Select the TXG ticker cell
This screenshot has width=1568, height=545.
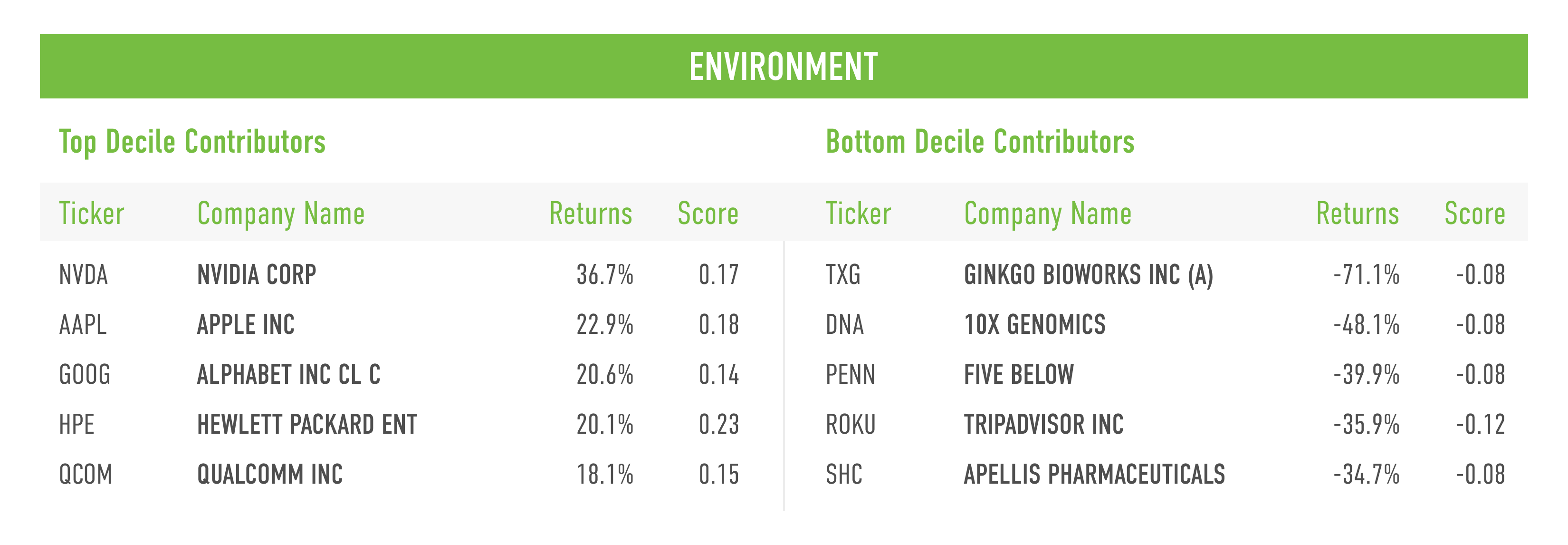pos(843,274)
